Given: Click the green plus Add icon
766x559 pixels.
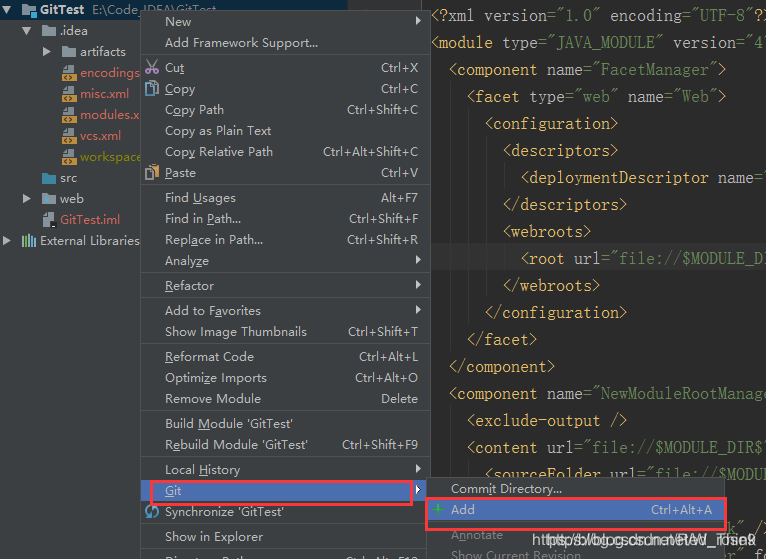Looking at the screenshot, I should [x=438, y=509].
